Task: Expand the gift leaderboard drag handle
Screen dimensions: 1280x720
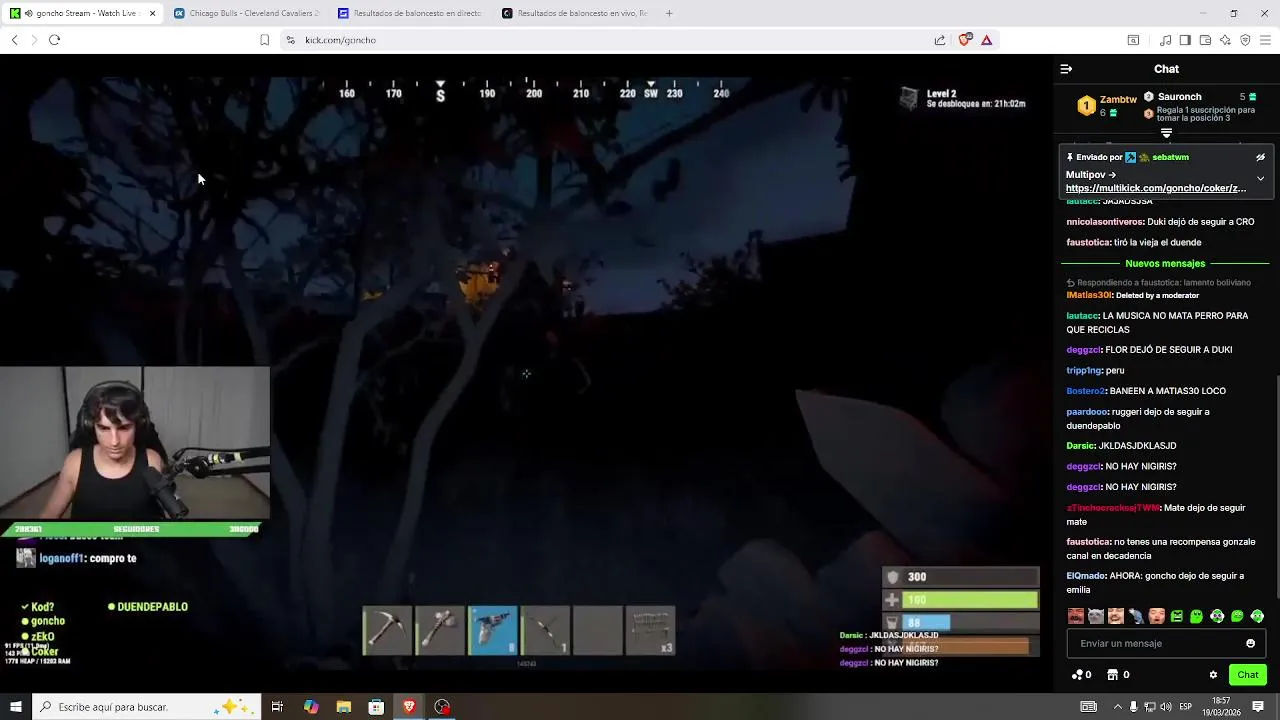Action: point(1166,133)
